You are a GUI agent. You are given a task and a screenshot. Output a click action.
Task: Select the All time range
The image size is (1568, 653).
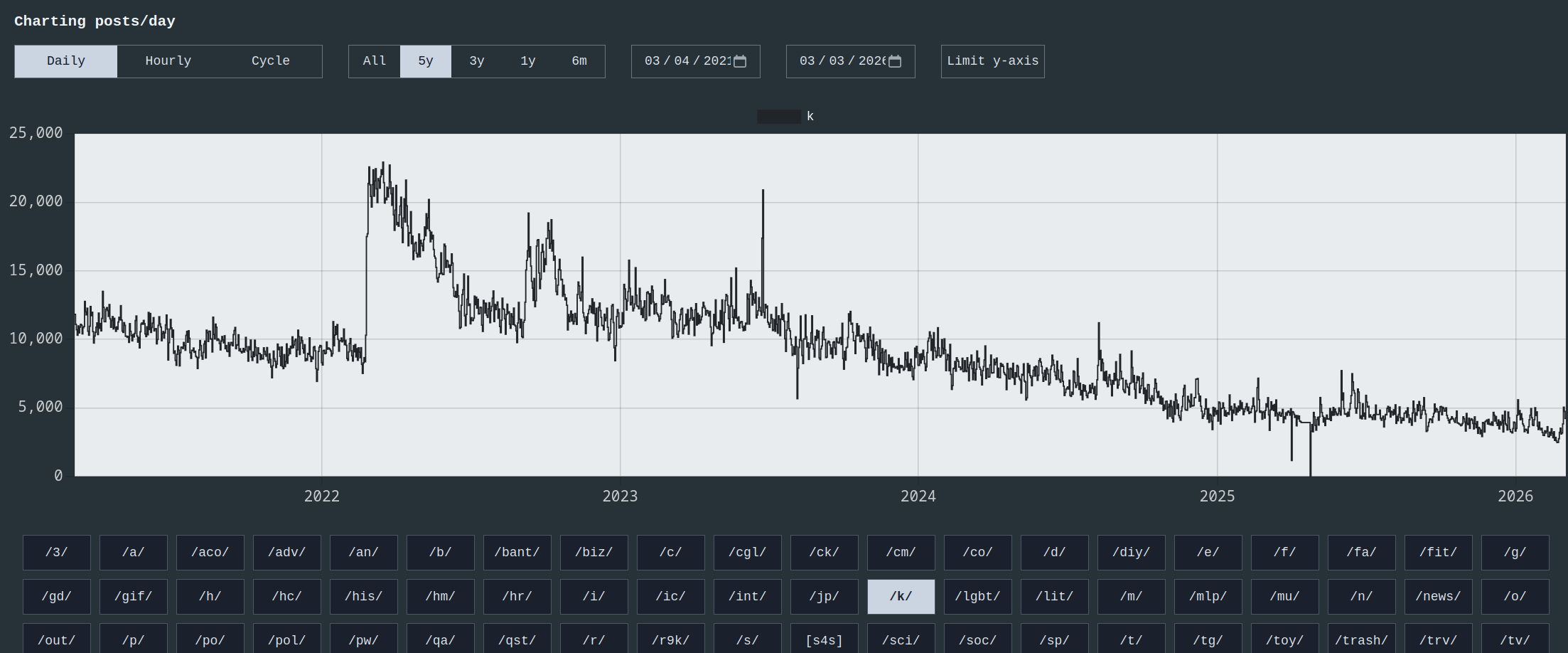[x=375, y=61]
